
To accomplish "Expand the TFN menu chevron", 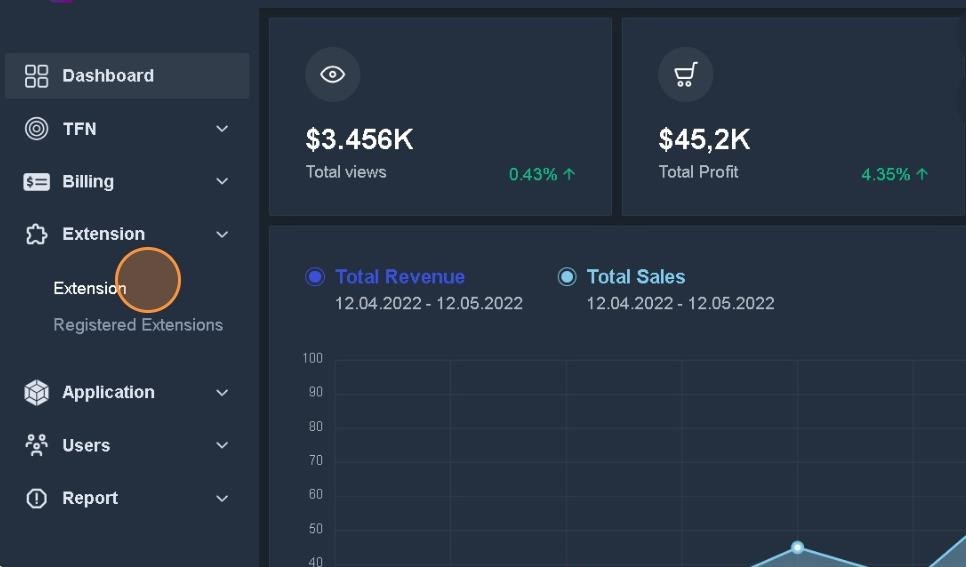I will pyautogui.click(x=222, y=129).
